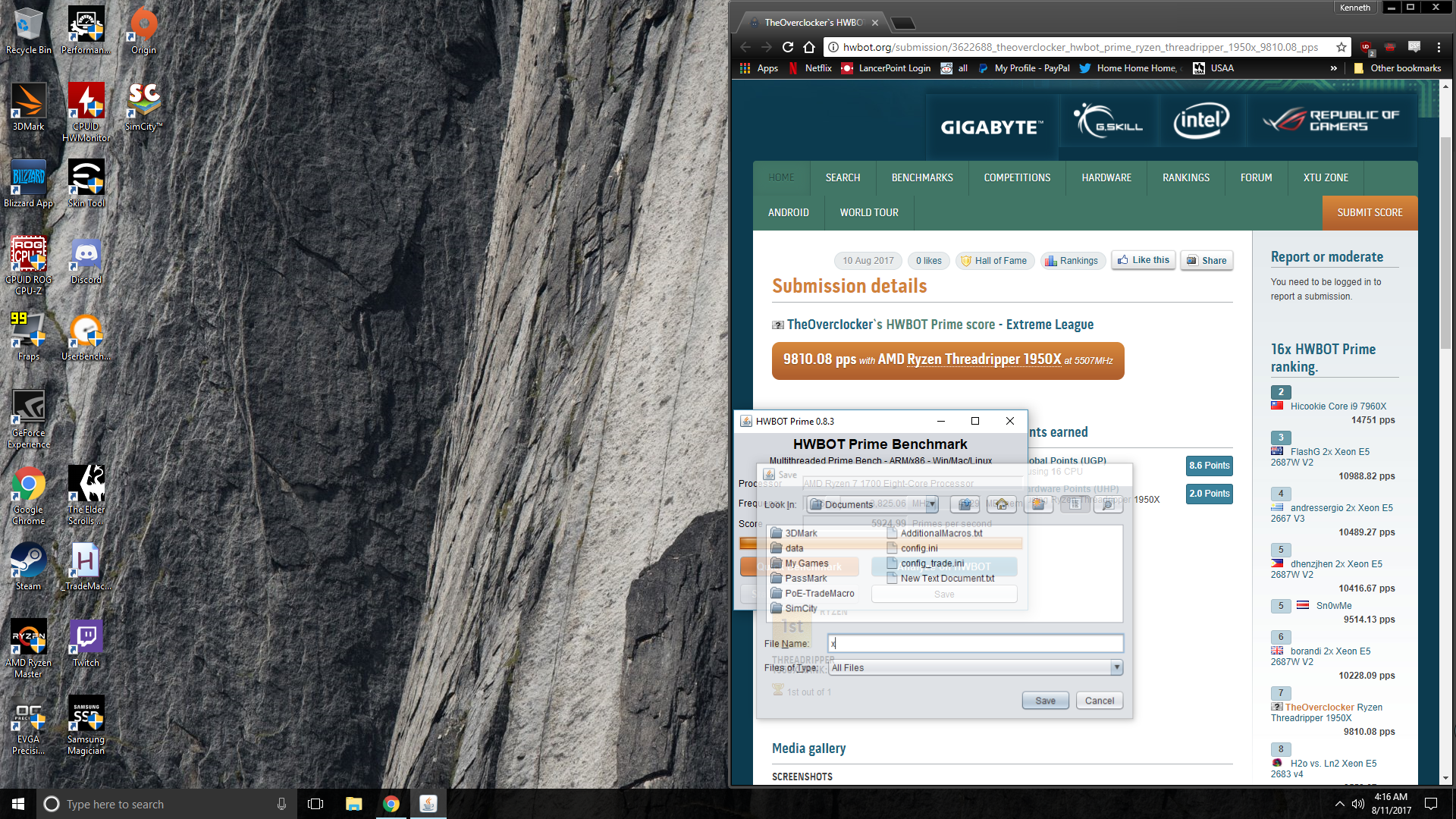Create new folder in Save dialog
Screen dimensions: 1456x819
1038,504
